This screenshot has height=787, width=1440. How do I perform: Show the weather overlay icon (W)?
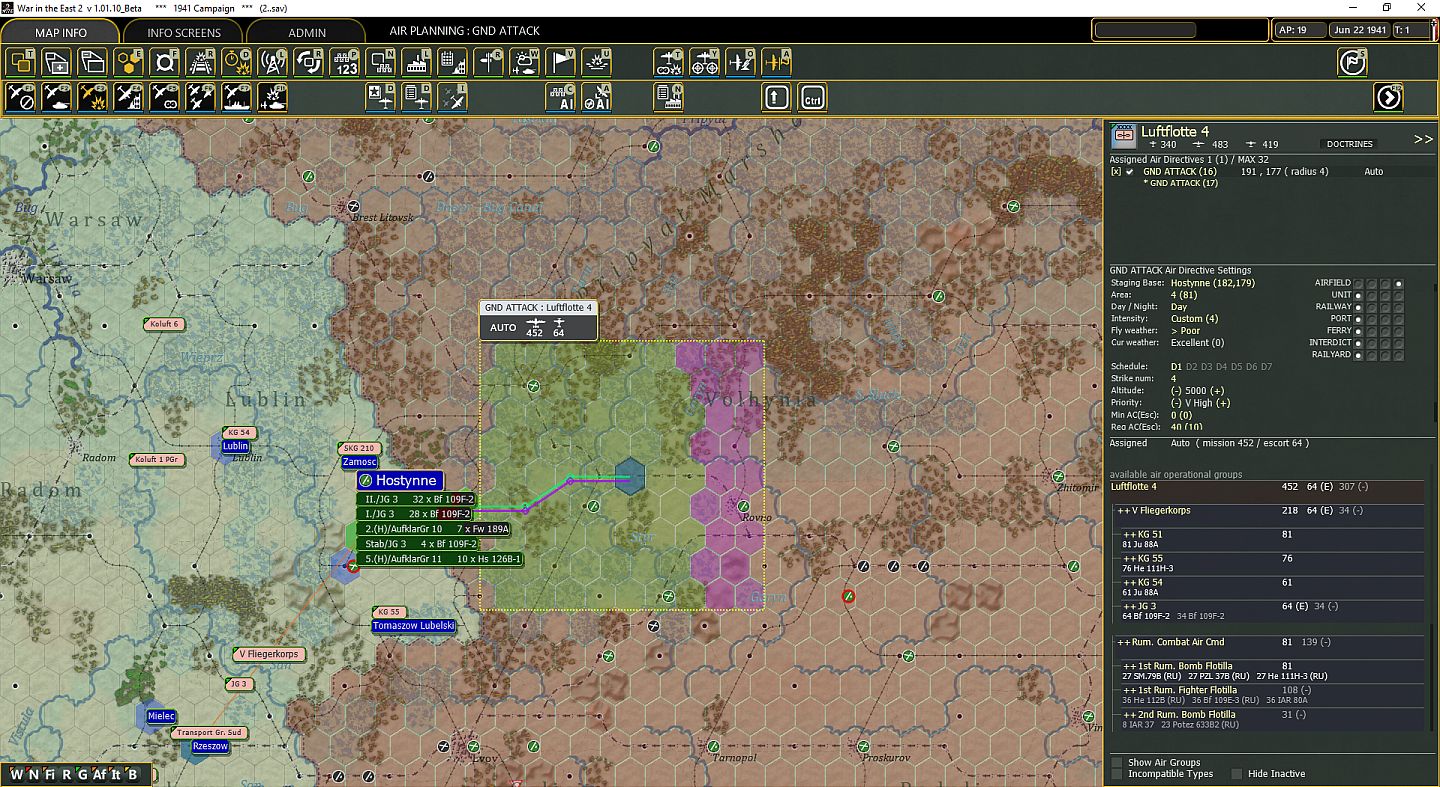524,62
